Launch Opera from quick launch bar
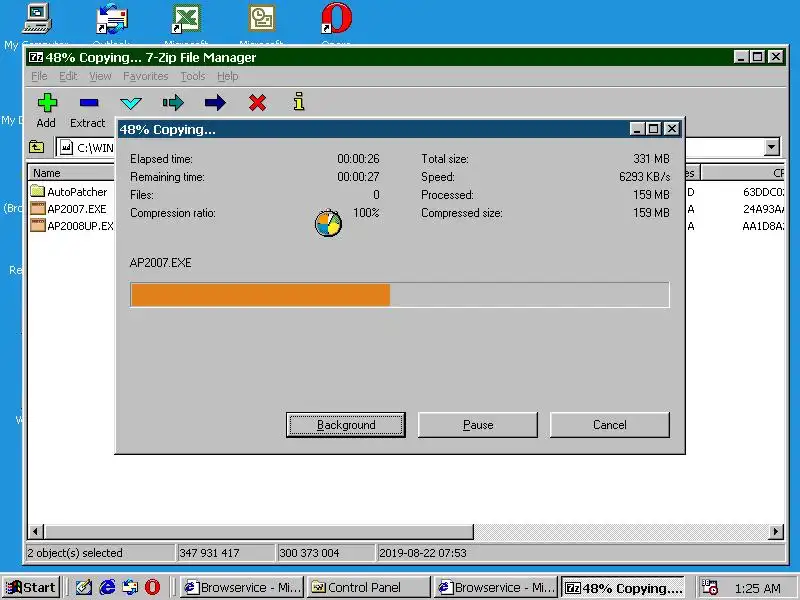 [x=152, y=587]
